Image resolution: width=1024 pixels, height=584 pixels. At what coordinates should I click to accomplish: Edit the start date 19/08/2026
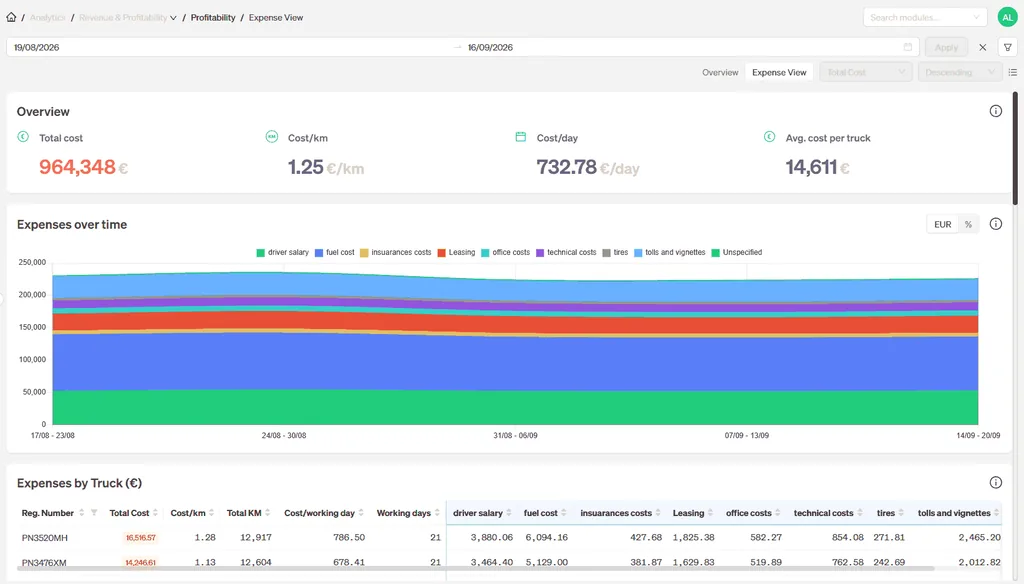coord(37,47)
